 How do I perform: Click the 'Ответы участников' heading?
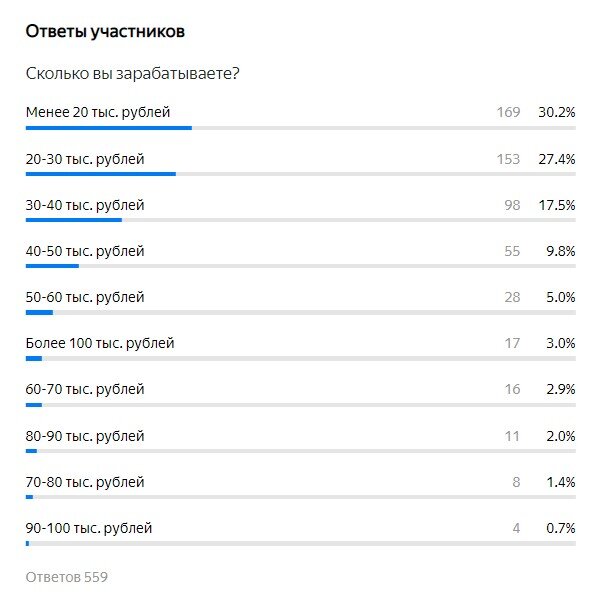coord(105,32)
